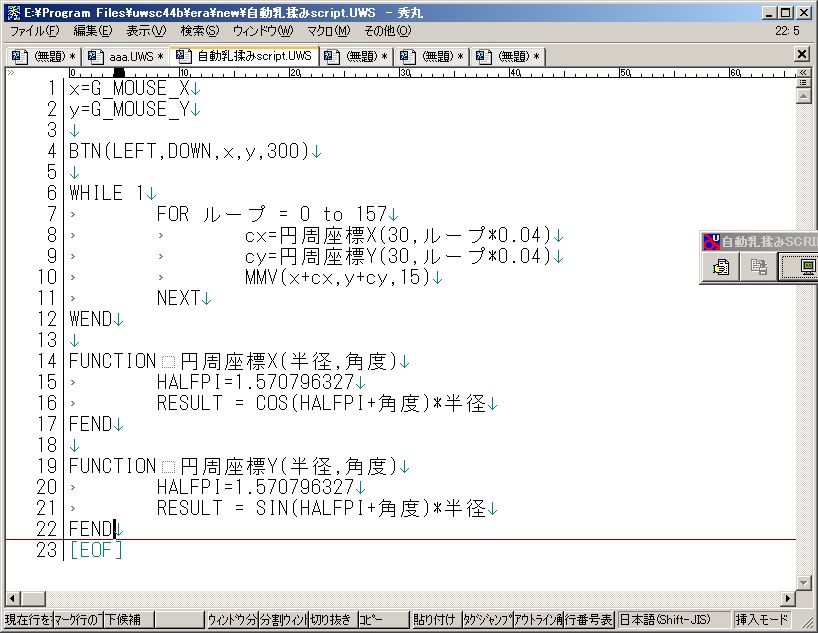The width and height of the screenshot is (818, 633).
Task: Close the current tab with the X button
Action: coord(802,54)
